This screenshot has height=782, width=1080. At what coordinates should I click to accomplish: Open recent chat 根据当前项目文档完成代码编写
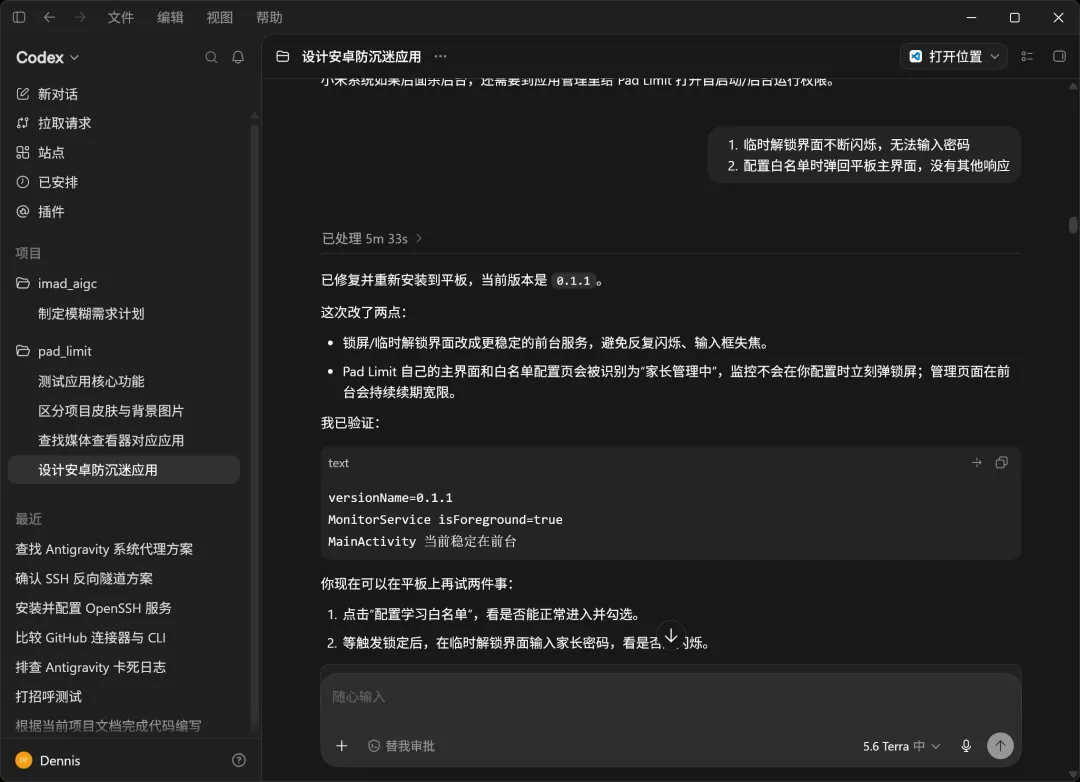click(108, 726)
